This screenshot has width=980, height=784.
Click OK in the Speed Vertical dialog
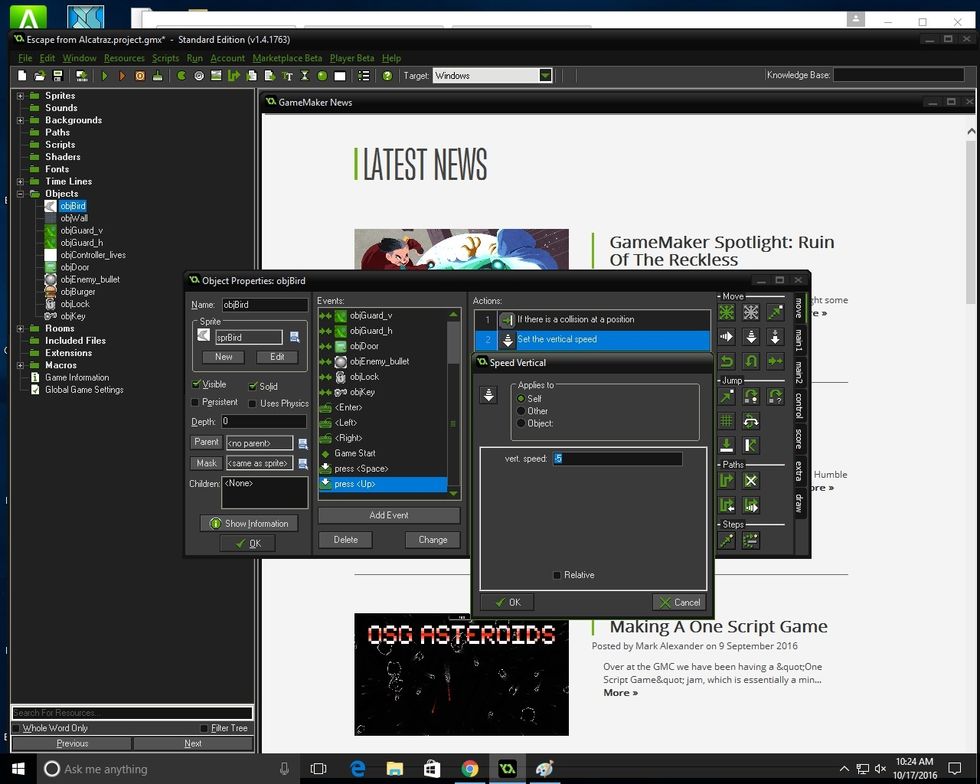click(508, 602)
